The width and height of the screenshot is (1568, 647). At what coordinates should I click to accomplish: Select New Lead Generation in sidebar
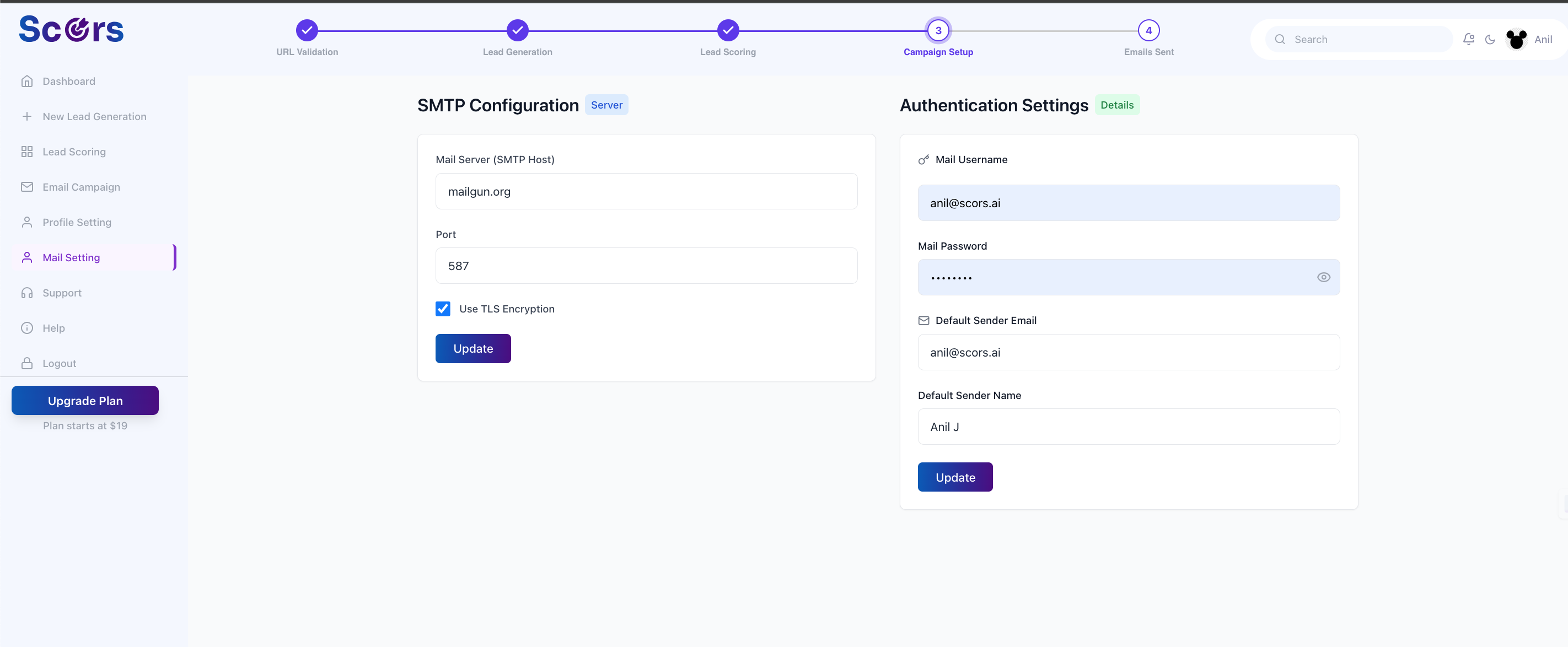click(94, 116)
